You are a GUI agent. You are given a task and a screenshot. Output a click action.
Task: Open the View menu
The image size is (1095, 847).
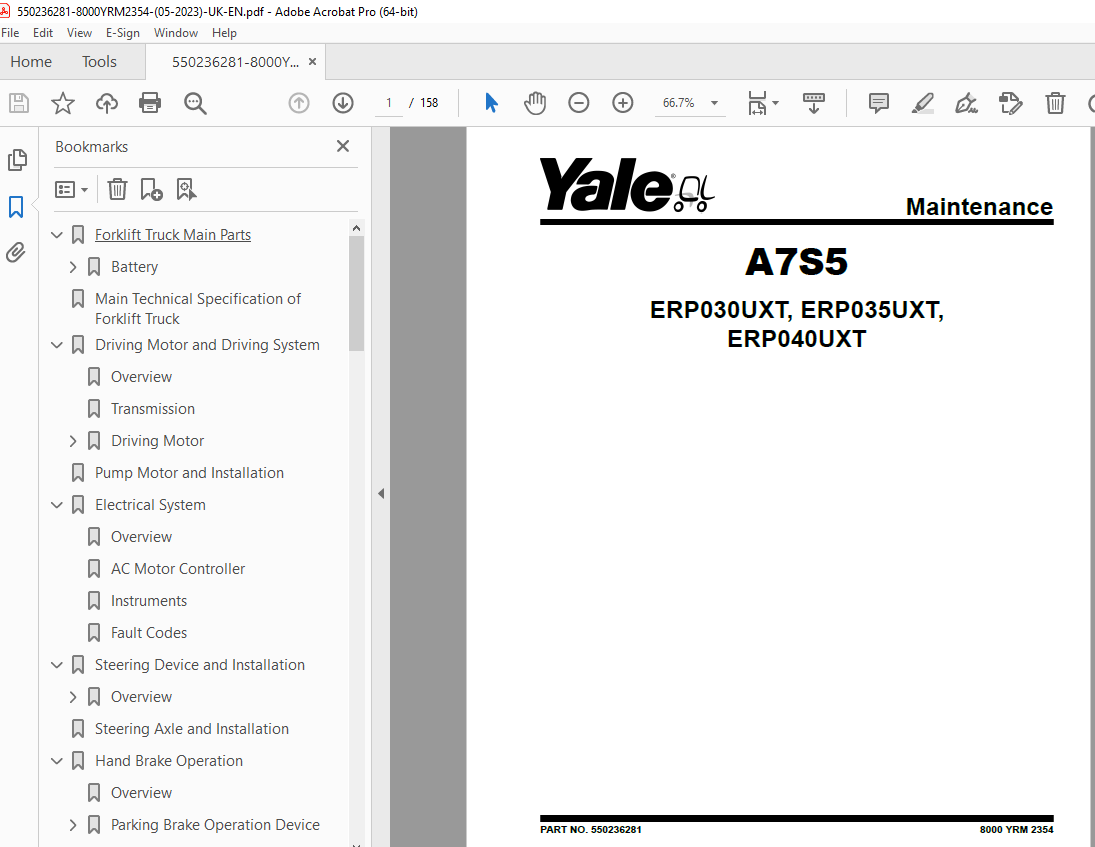coord(79,33)
